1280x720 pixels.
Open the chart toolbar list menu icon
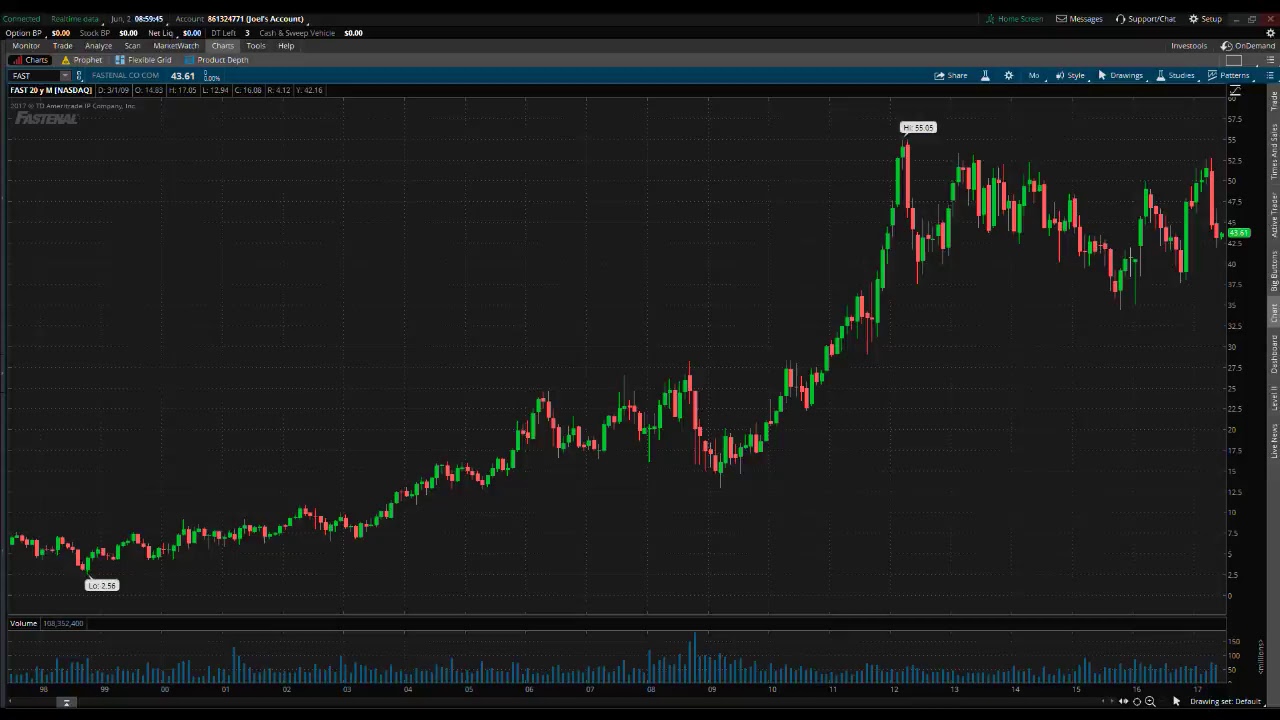click(x=1272, y=76)
